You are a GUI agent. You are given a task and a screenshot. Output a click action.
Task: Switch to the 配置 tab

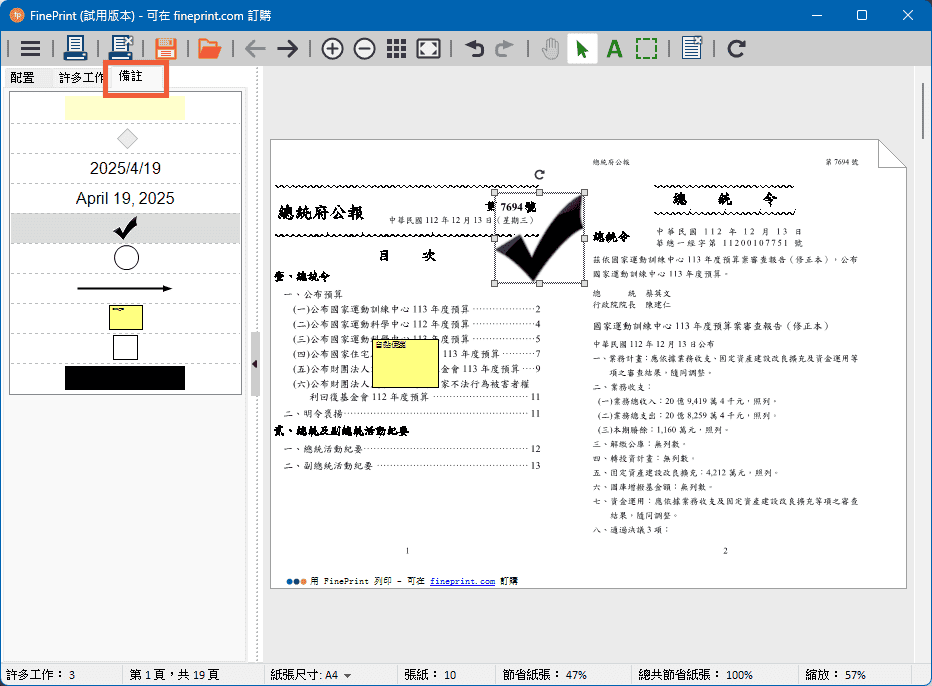22,78
